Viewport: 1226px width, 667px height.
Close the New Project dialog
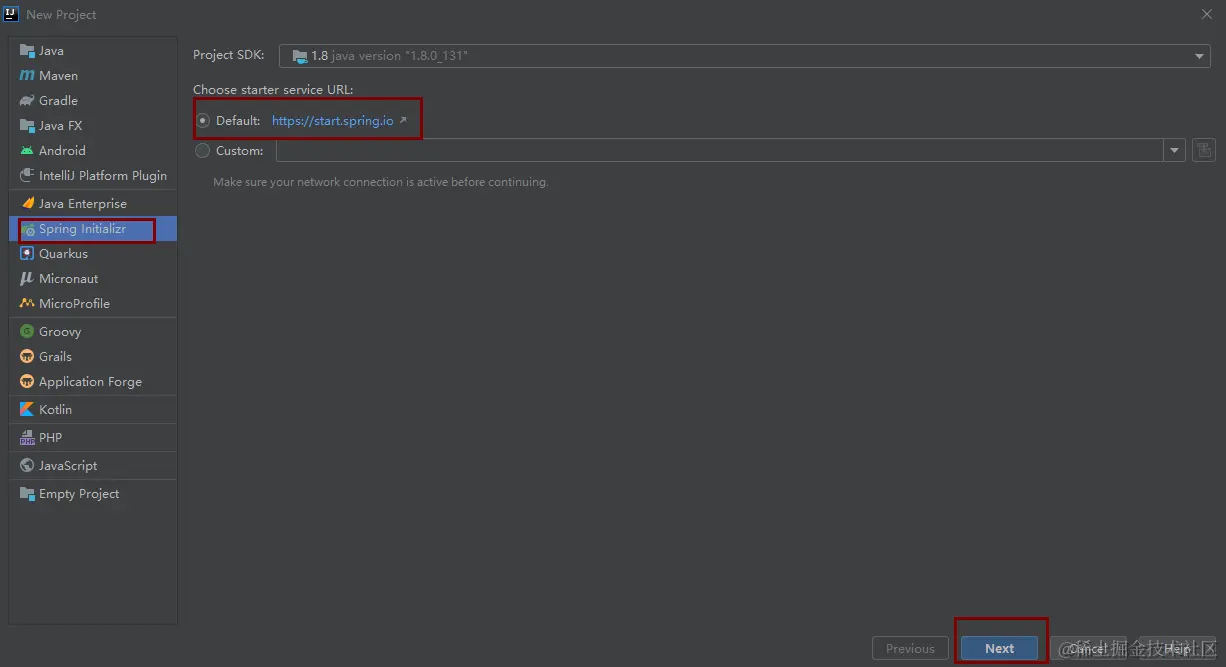1205,14
